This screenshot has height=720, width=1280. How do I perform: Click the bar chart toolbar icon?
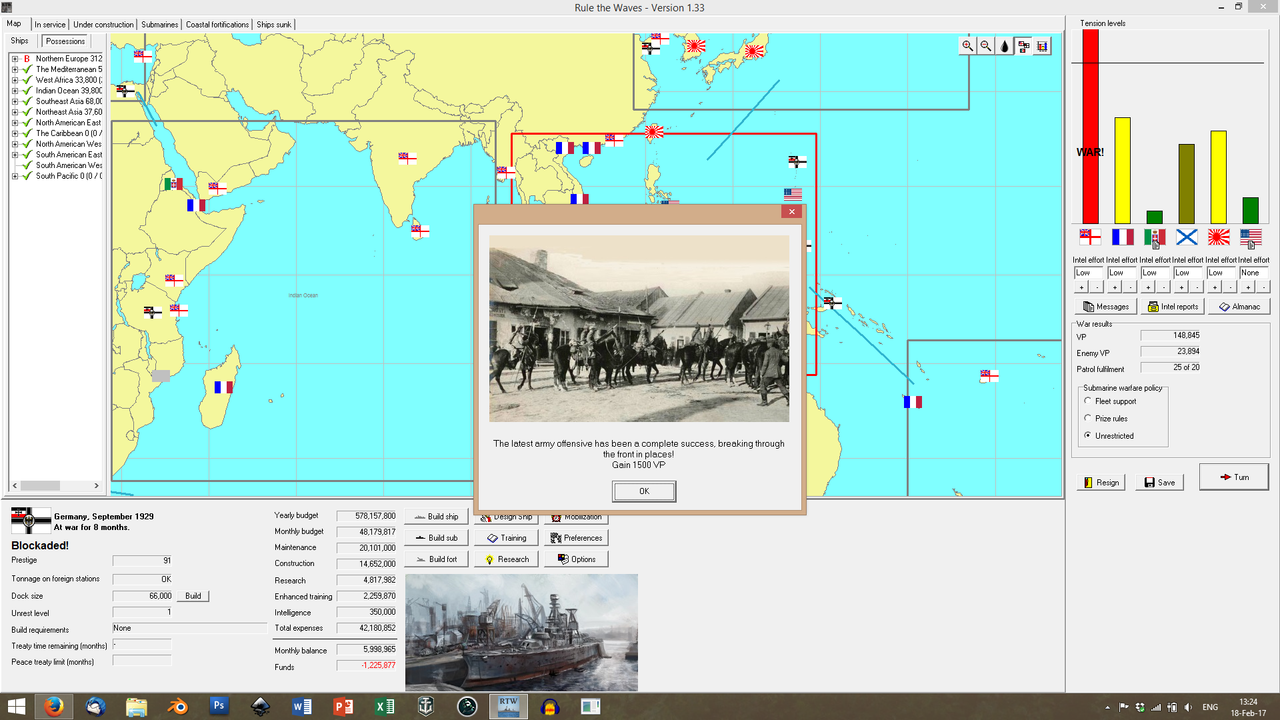(x=1042, y=46)
